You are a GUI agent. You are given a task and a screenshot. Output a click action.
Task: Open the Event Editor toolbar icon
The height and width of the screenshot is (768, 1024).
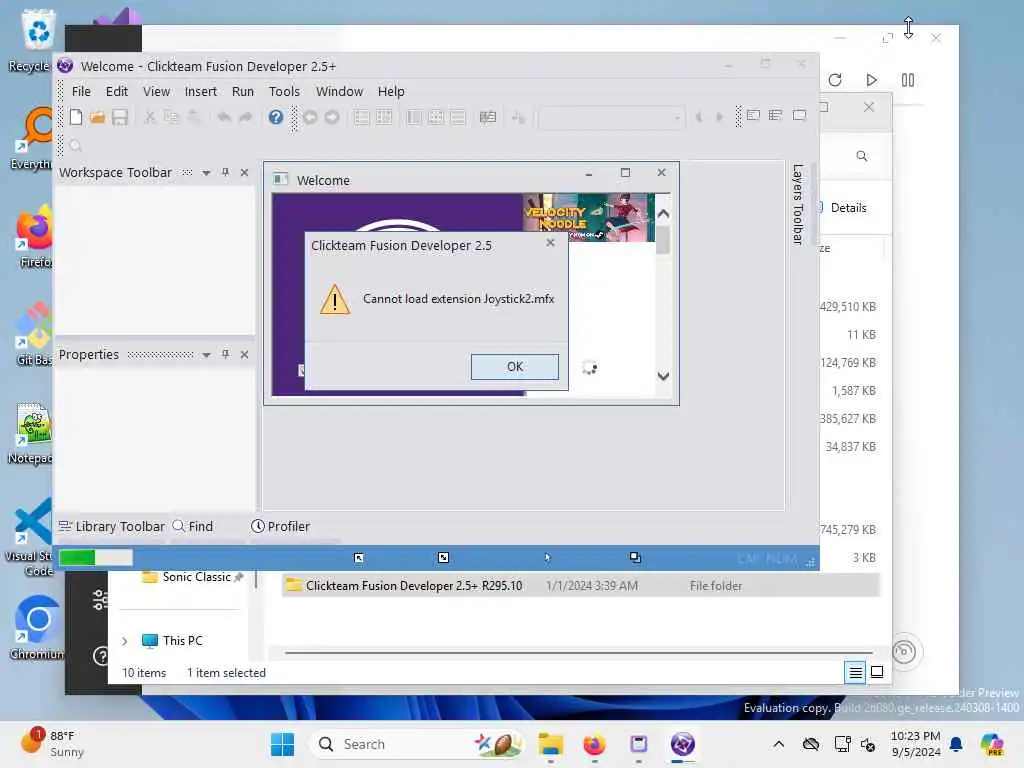click(414, 117)
